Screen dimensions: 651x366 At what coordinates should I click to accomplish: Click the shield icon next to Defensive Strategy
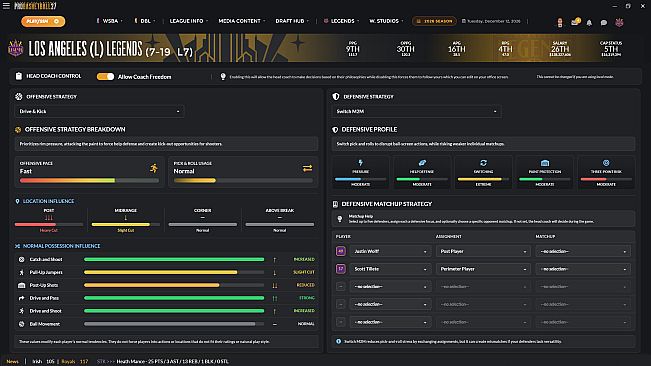coord(336,97)
